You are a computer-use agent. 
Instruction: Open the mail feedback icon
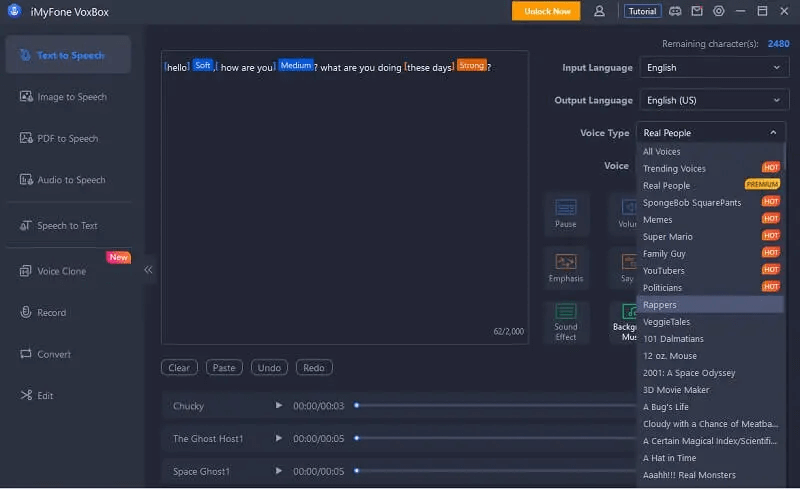click(x=697, y=11)
